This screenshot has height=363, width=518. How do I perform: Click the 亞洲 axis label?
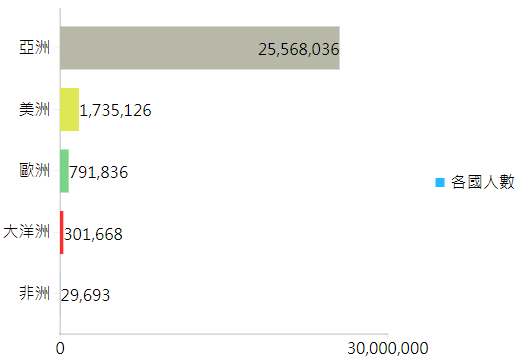[x=34, y=47]
